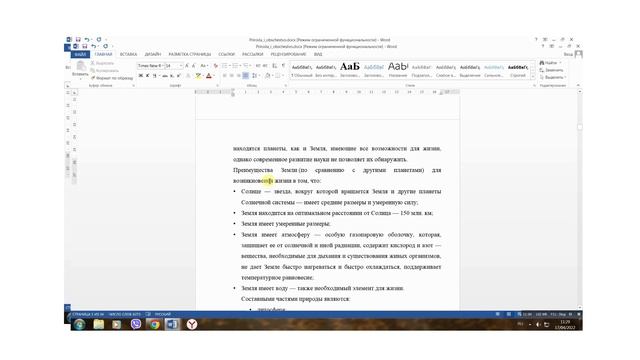Toggle underline (Ч) formatting
This screenshot has width=640, height=360.
pos(154,76)
